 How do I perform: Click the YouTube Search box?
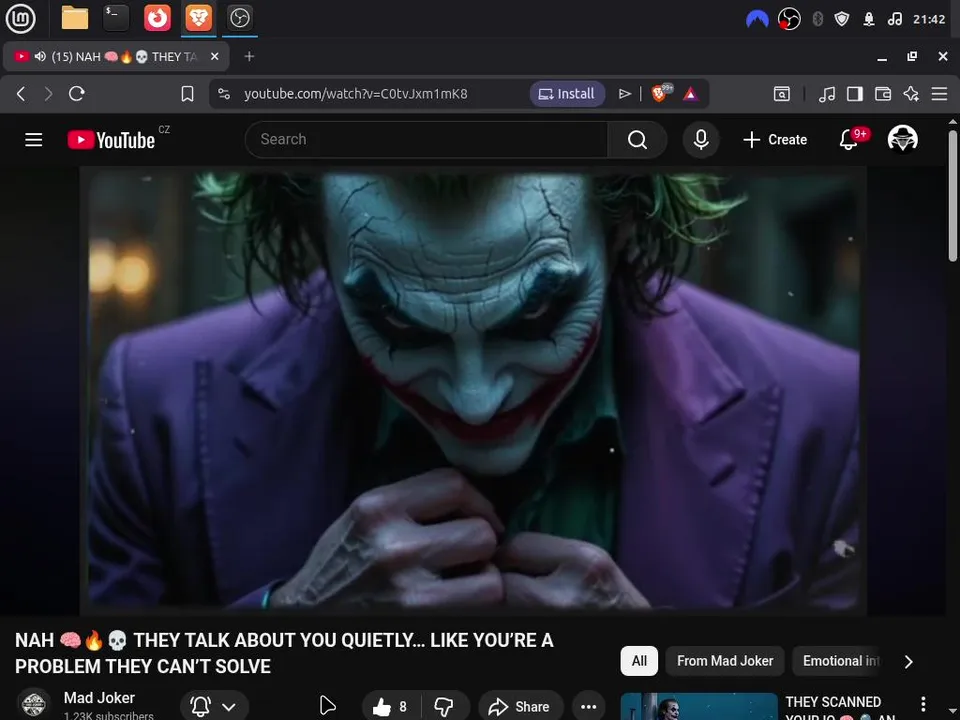pos(427,140)
